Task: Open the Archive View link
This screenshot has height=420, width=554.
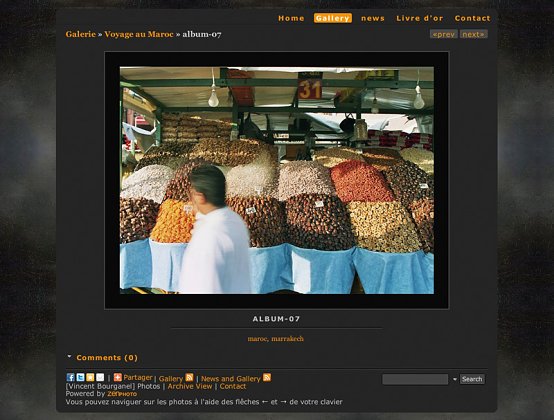Action: coord(190,386)
